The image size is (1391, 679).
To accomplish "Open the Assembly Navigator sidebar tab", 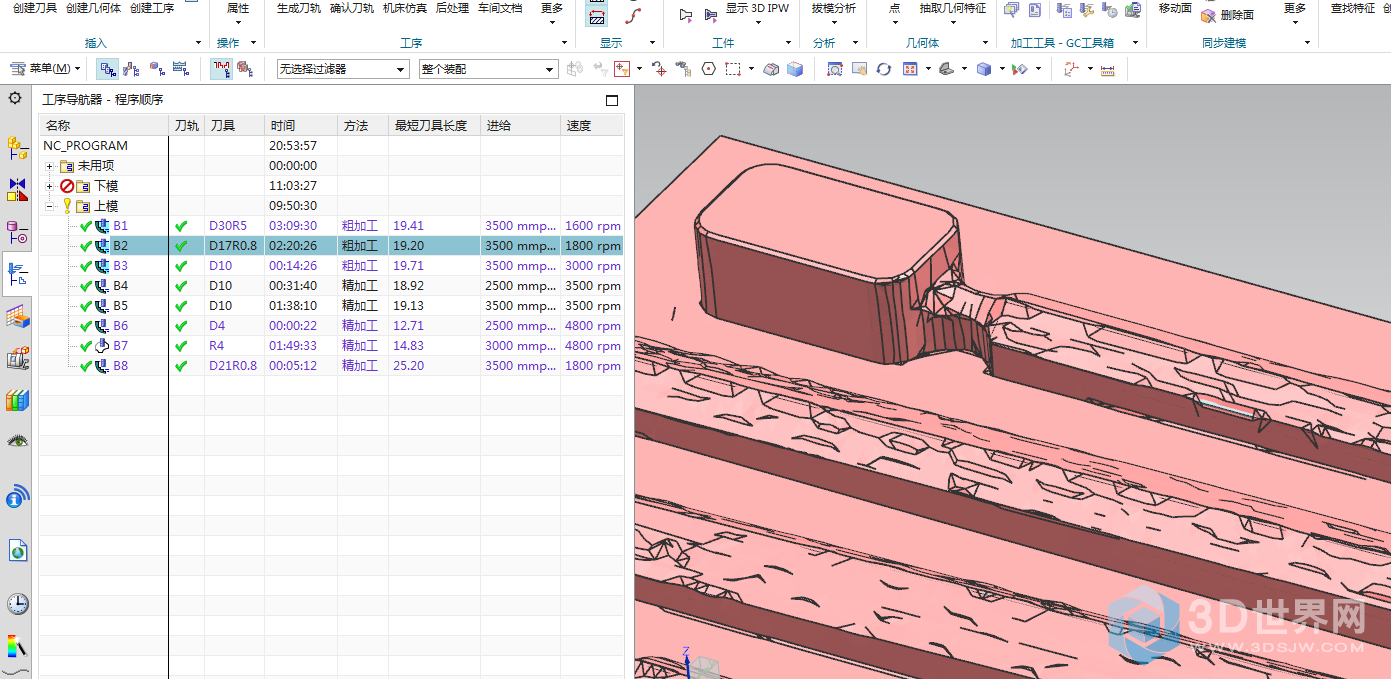I will tap(17, 149).
